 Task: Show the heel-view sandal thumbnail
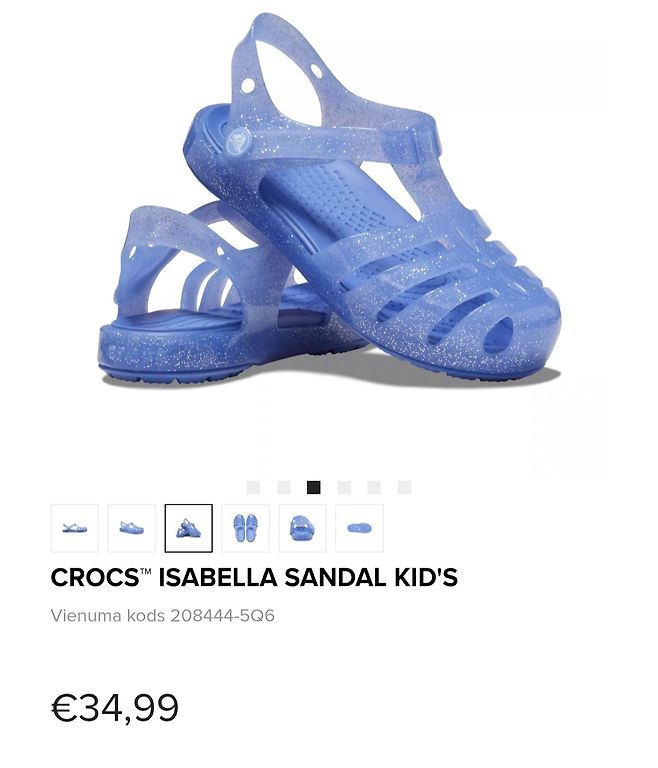pyautogui.click(x=302, y=528)
